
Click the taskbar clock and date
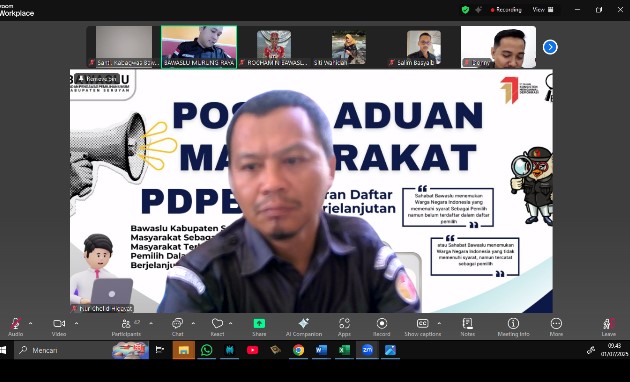coord(614,350)
